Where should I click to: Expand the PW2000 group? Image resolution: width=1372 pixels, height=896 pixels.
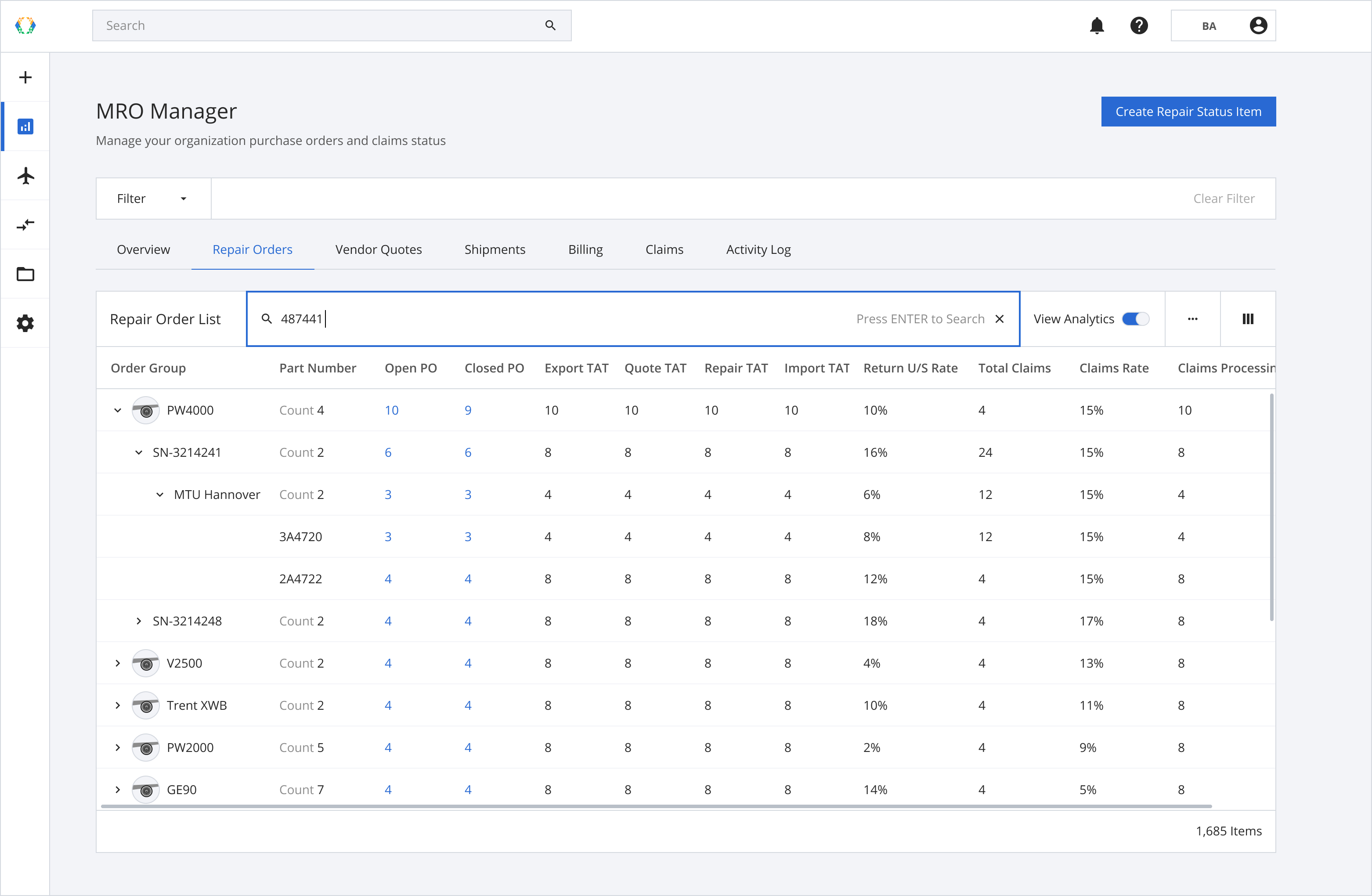pyautogui.click(x=118, y=747)
